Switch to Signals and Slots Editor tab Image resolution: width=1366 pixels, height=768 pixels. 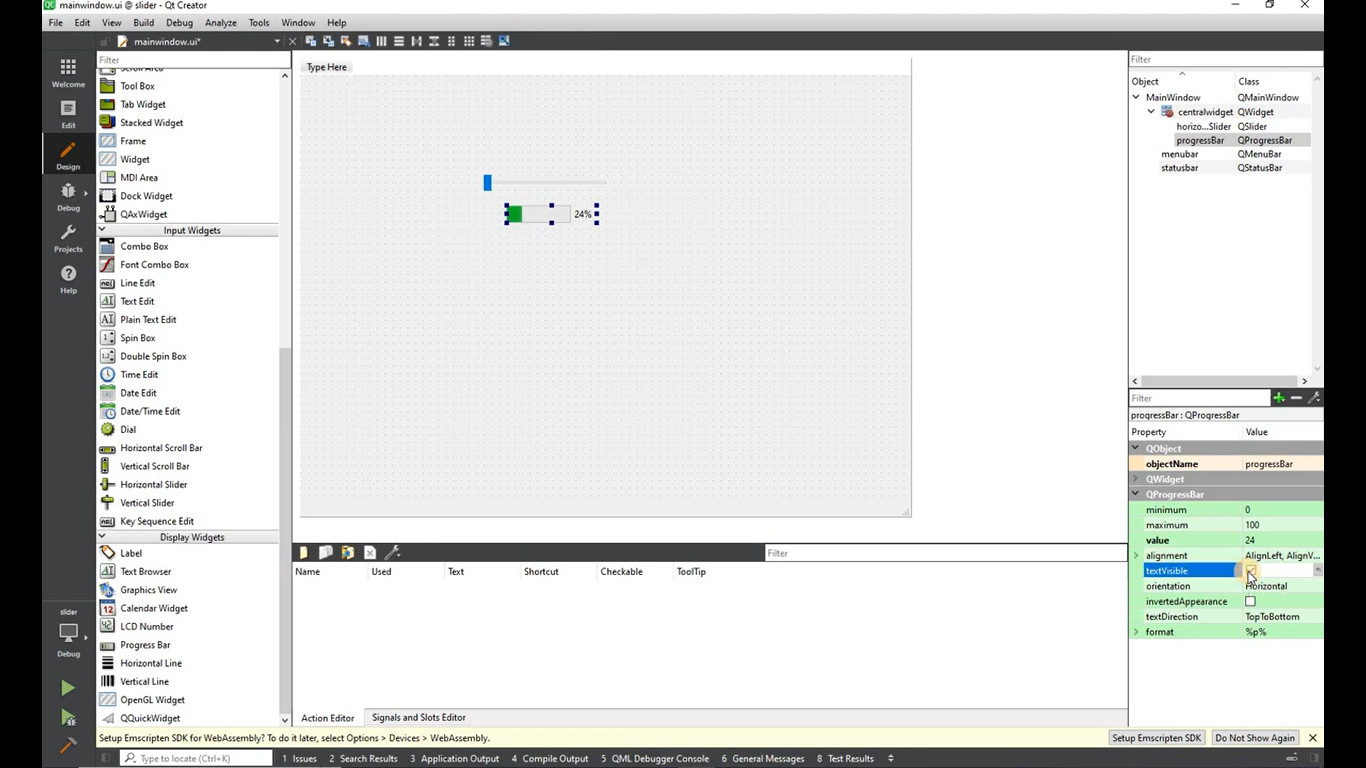418,717
